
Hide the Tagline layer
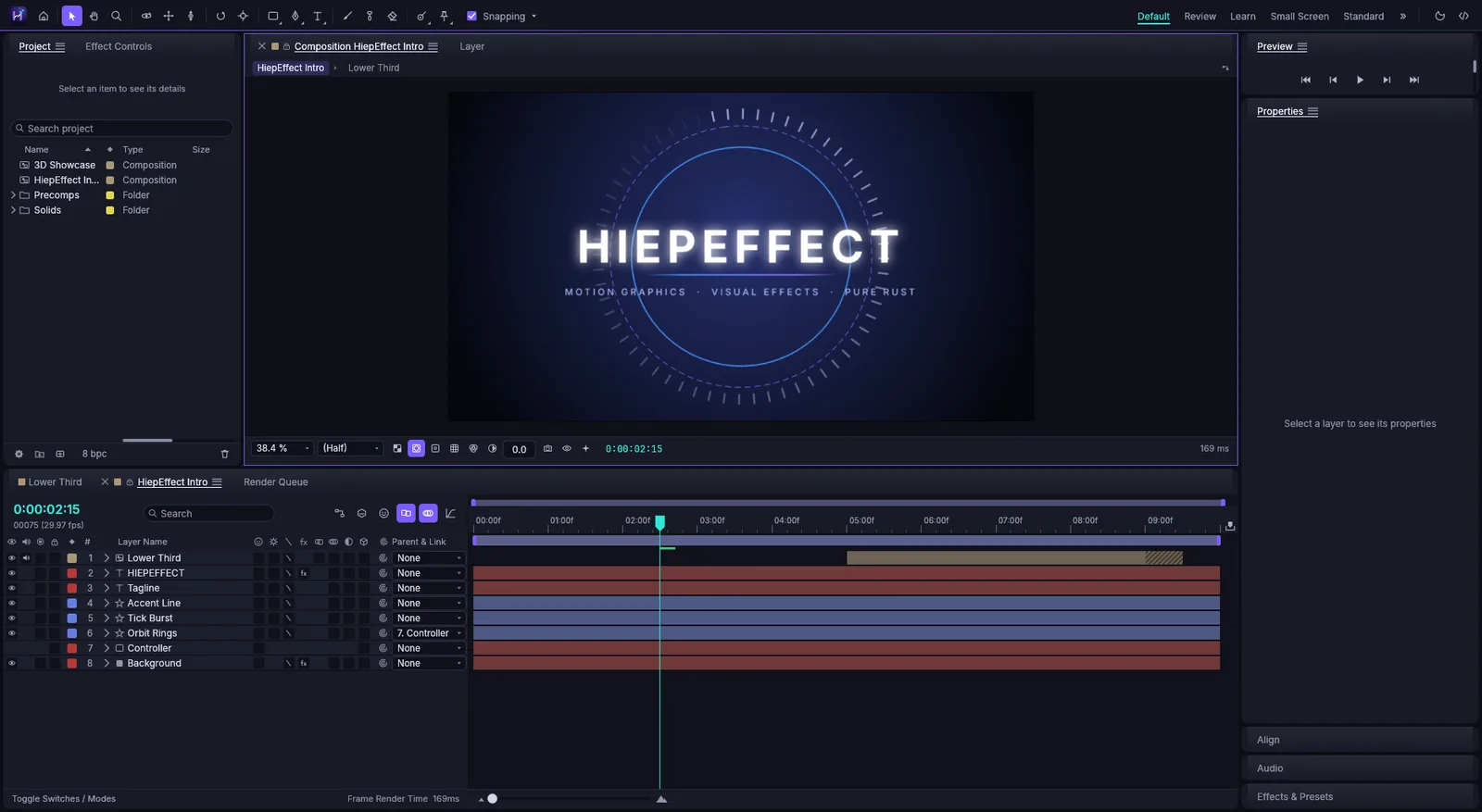tap(11, 588)
